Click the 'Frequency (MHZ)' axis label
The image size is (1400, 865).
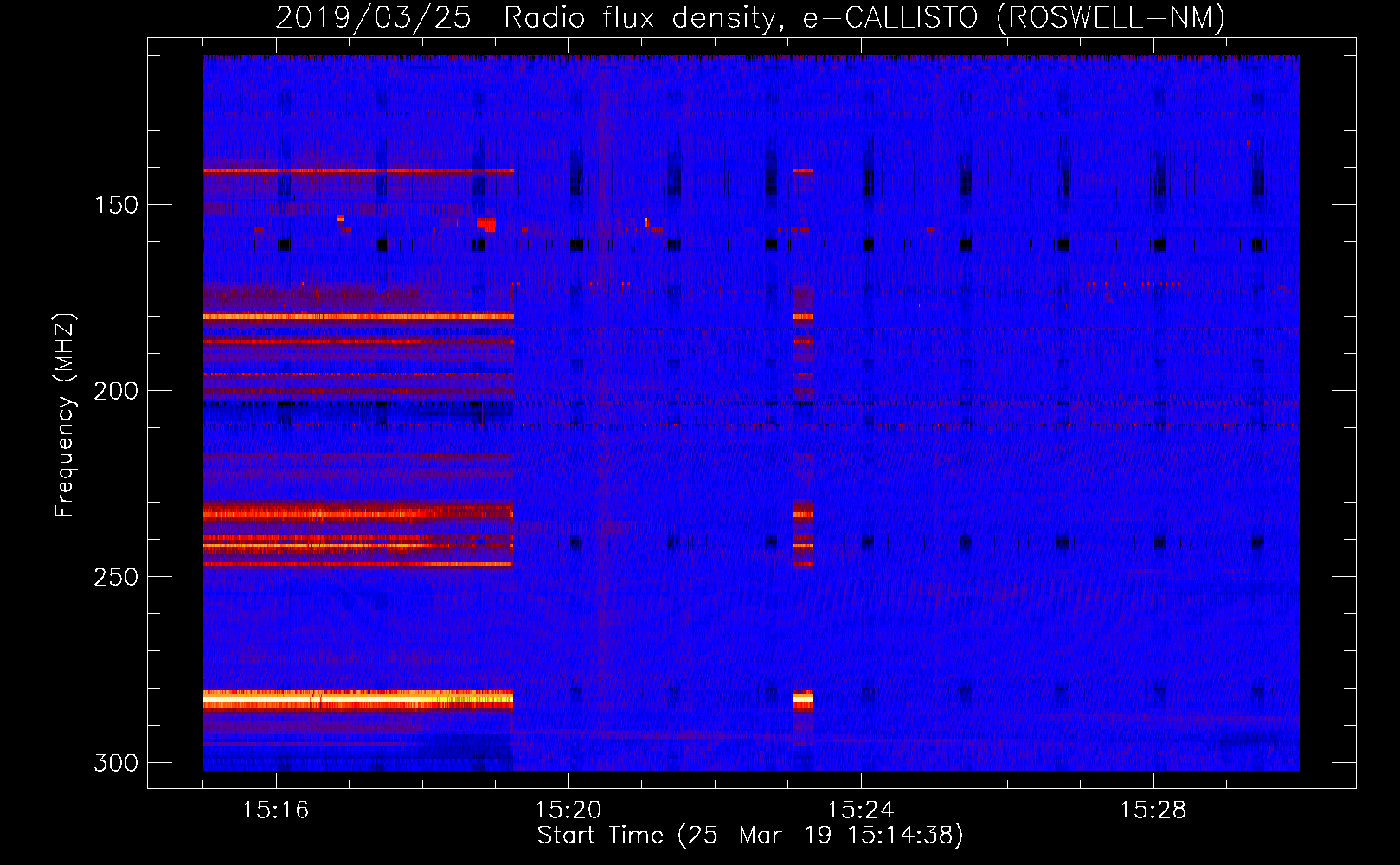65,414
